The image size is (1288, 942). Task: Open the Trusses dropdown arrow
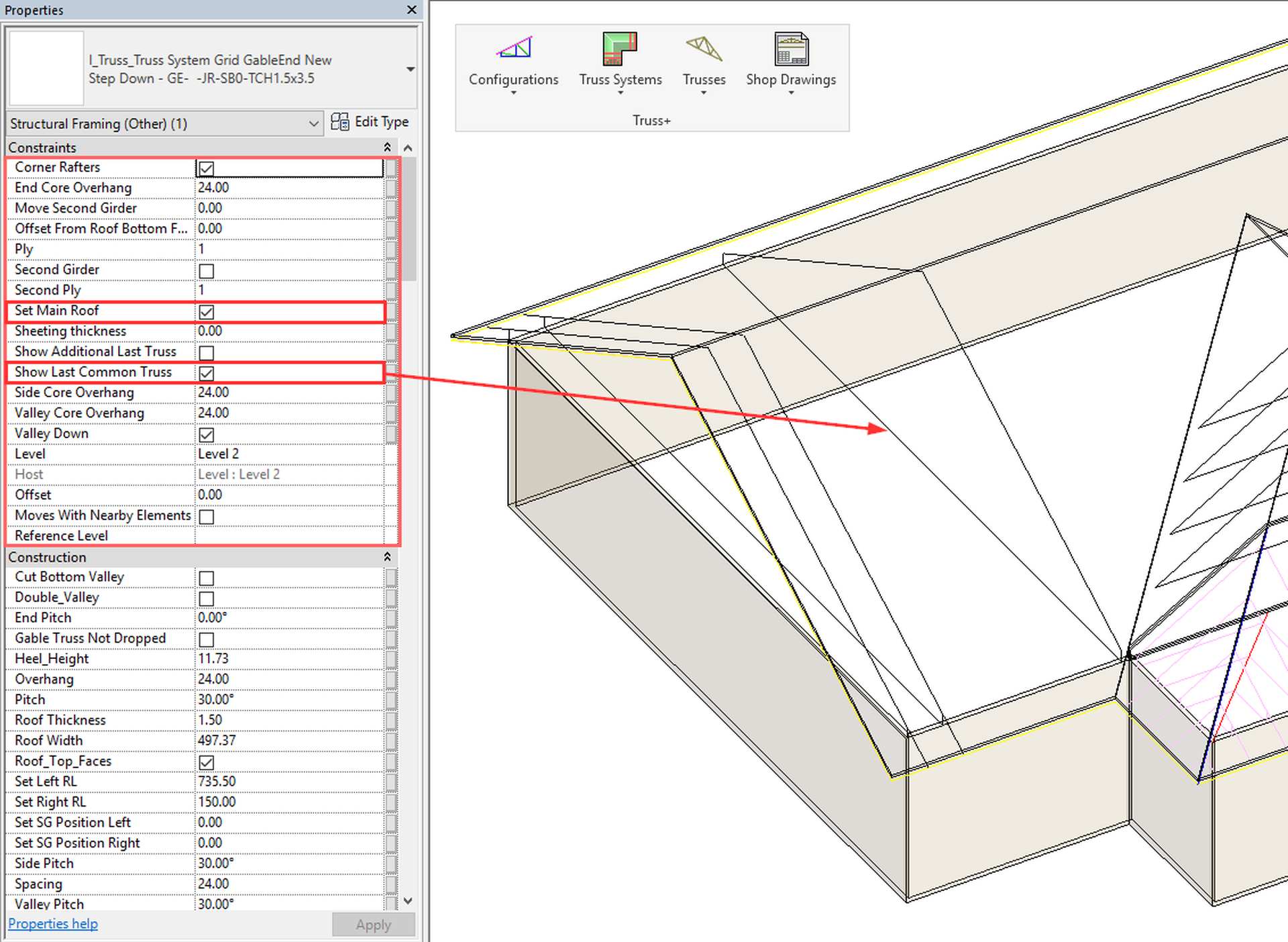[703, 91]
